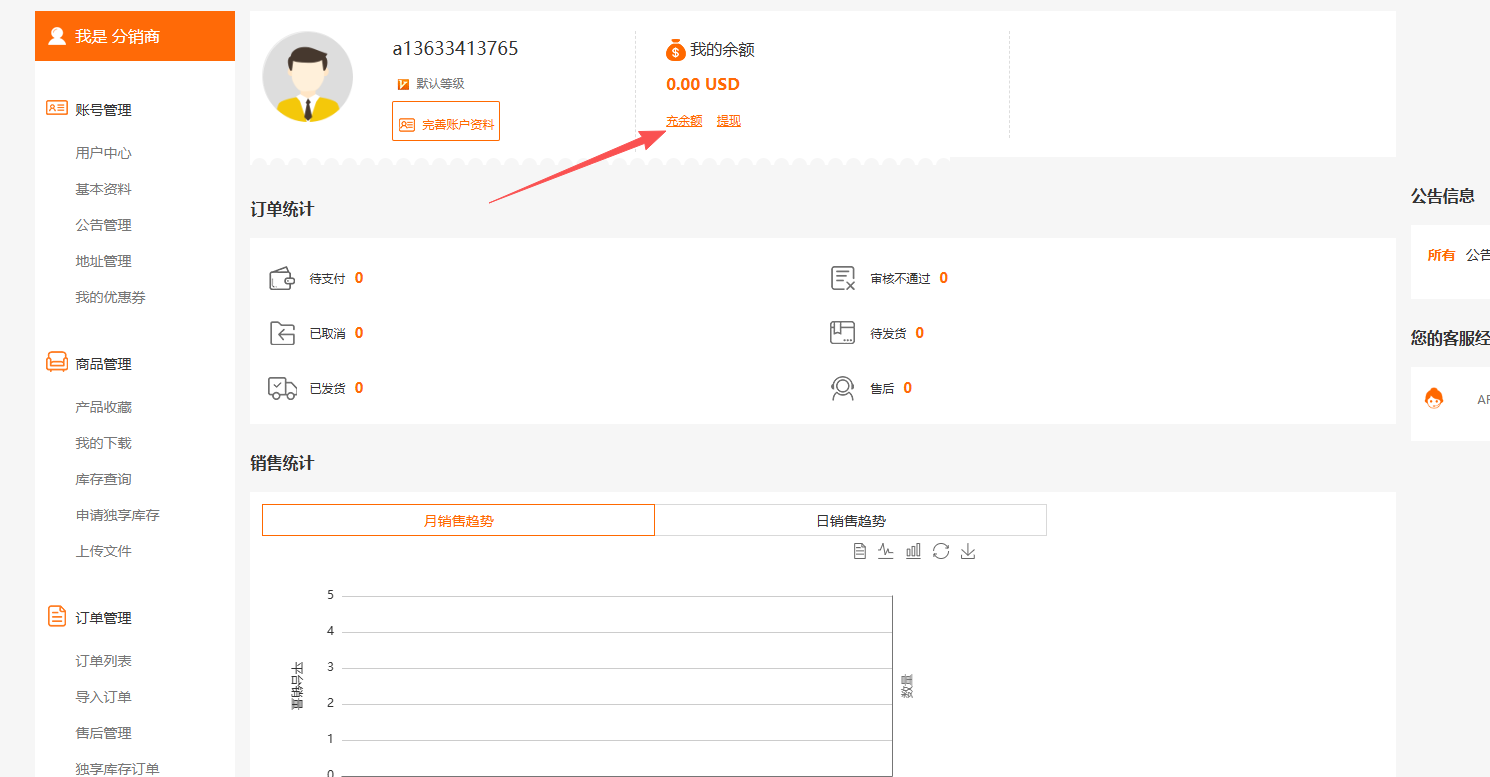
Task: Click the 待支付 order count
Action: (359, 278)
